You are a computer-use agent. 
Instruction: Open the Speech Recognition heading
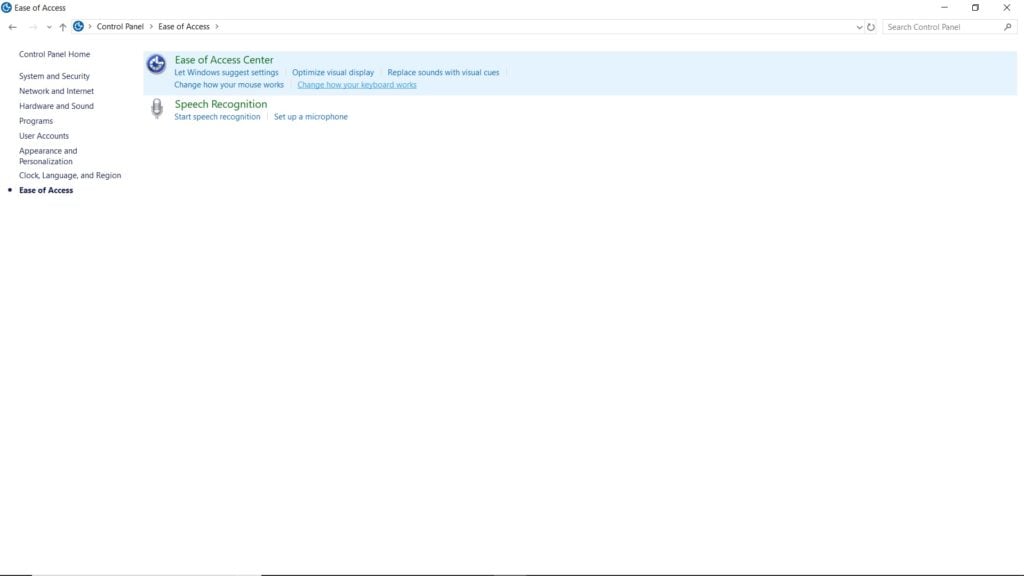point(221,104)
